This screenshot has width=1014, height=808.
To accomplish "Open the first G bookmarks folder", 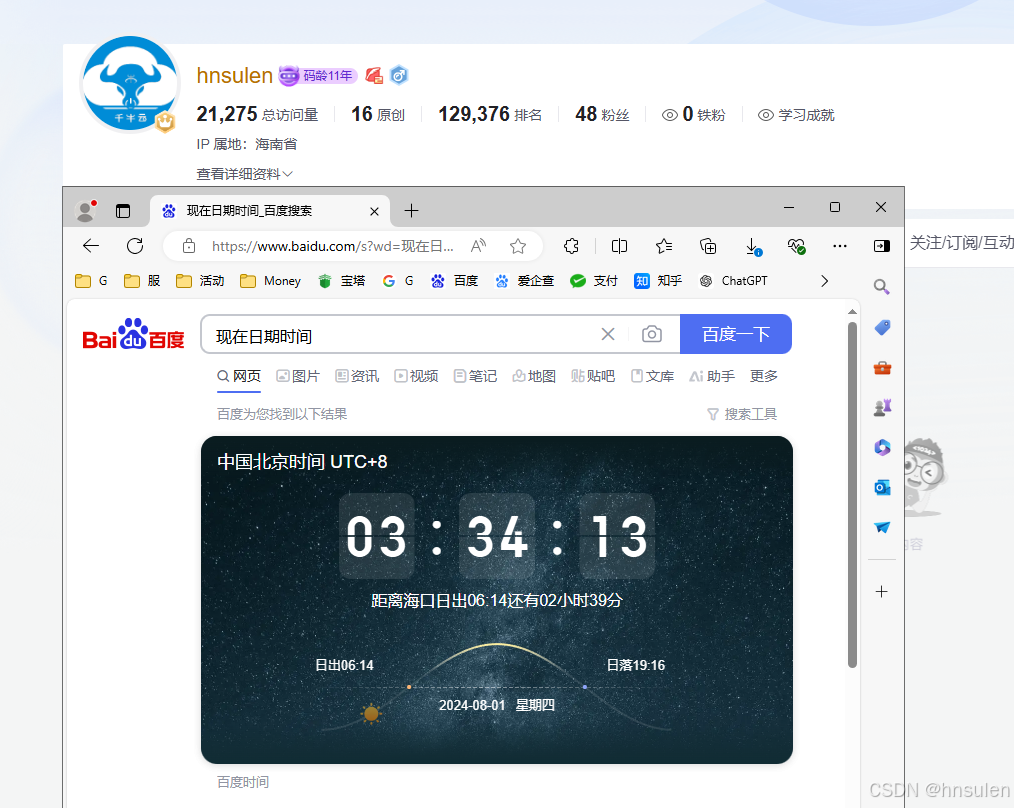I will tap(91, 281).
